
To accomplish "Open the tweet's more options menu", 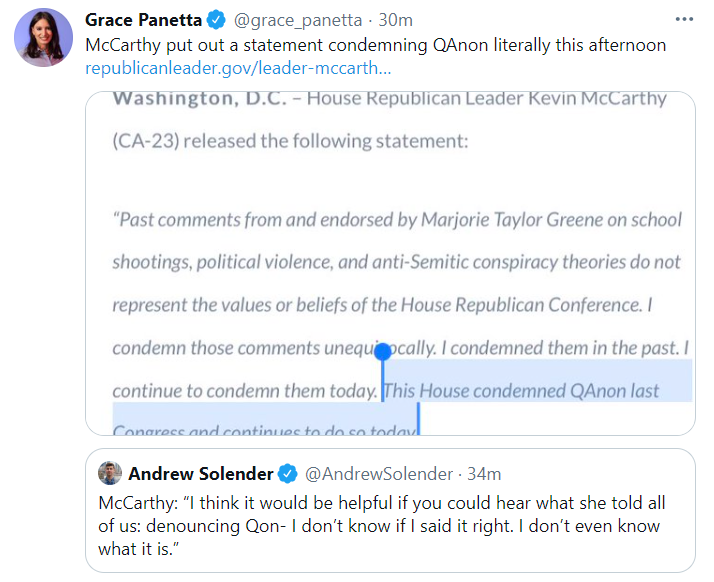I will click(684, 20).
